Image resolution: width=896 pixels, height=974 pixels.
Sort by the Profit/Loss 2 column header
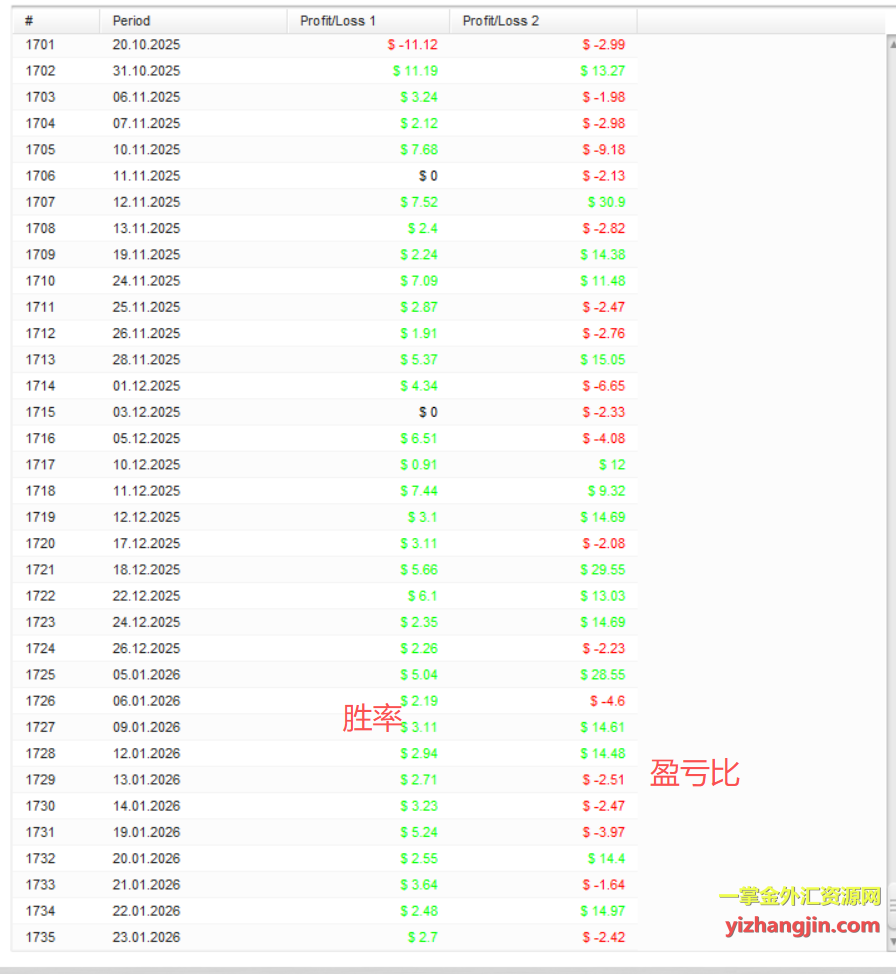pos(500,20)
